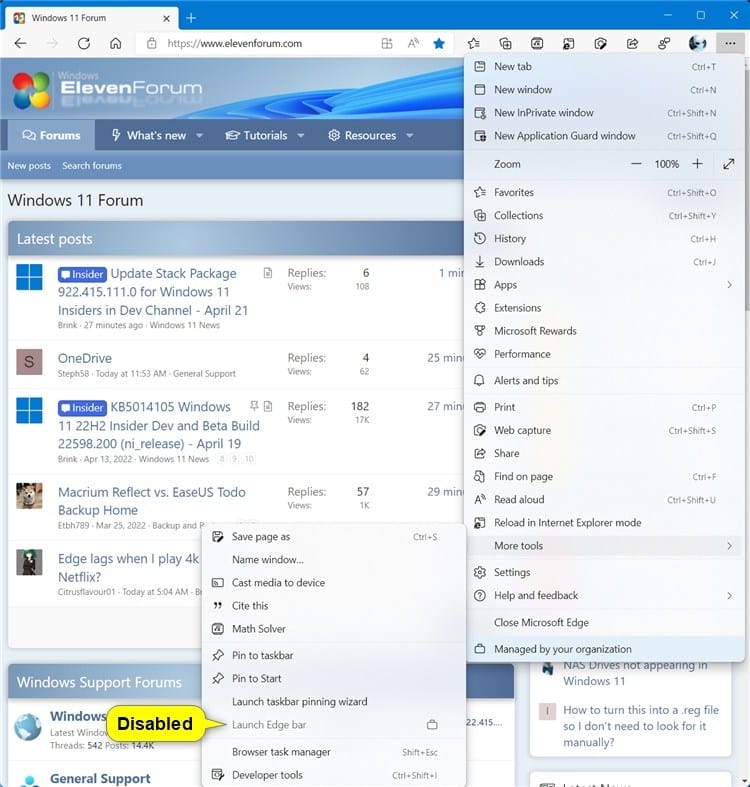The width and height of the screenshot is (750, 787).
Task: Open the Collections toolbar icon
Action: 506,44
